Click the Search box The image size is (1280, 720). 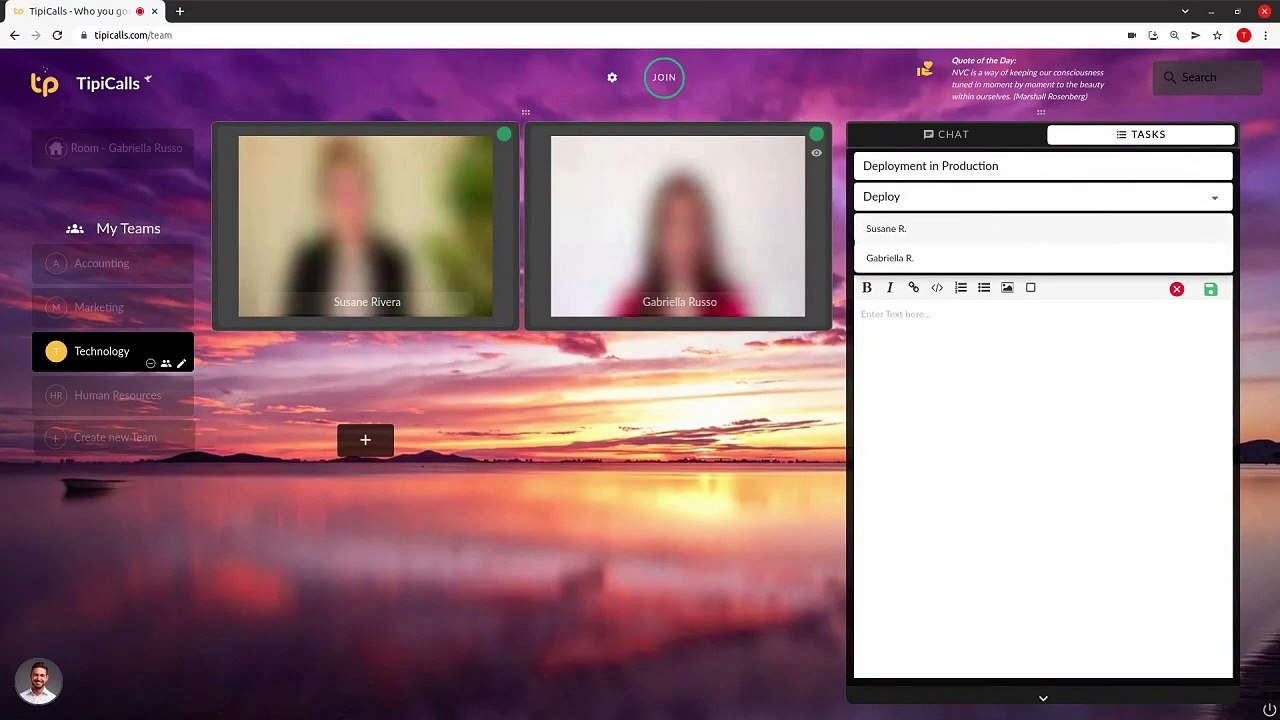pos(1207,77)
